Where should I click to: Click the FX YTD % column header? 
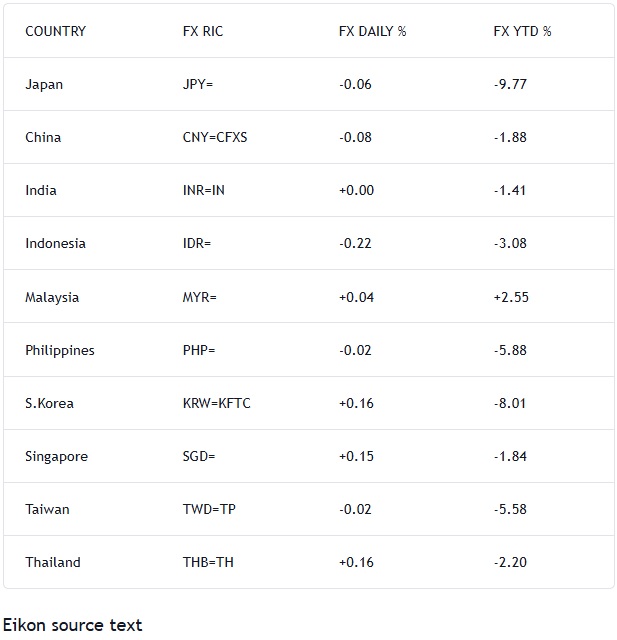tap(522, 31)
